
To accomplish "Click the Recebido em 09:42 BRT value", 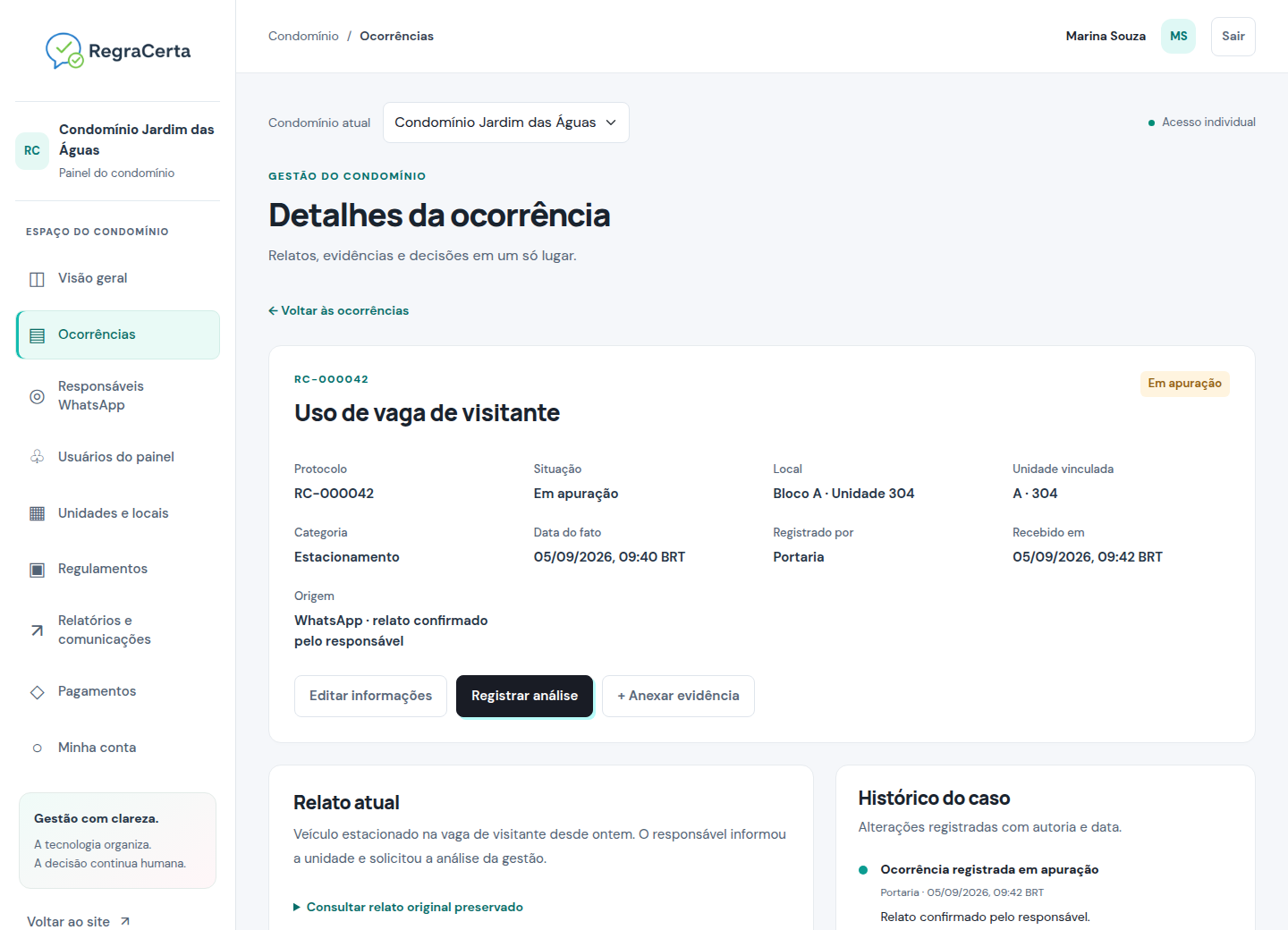I will (x=1088, y=557).
